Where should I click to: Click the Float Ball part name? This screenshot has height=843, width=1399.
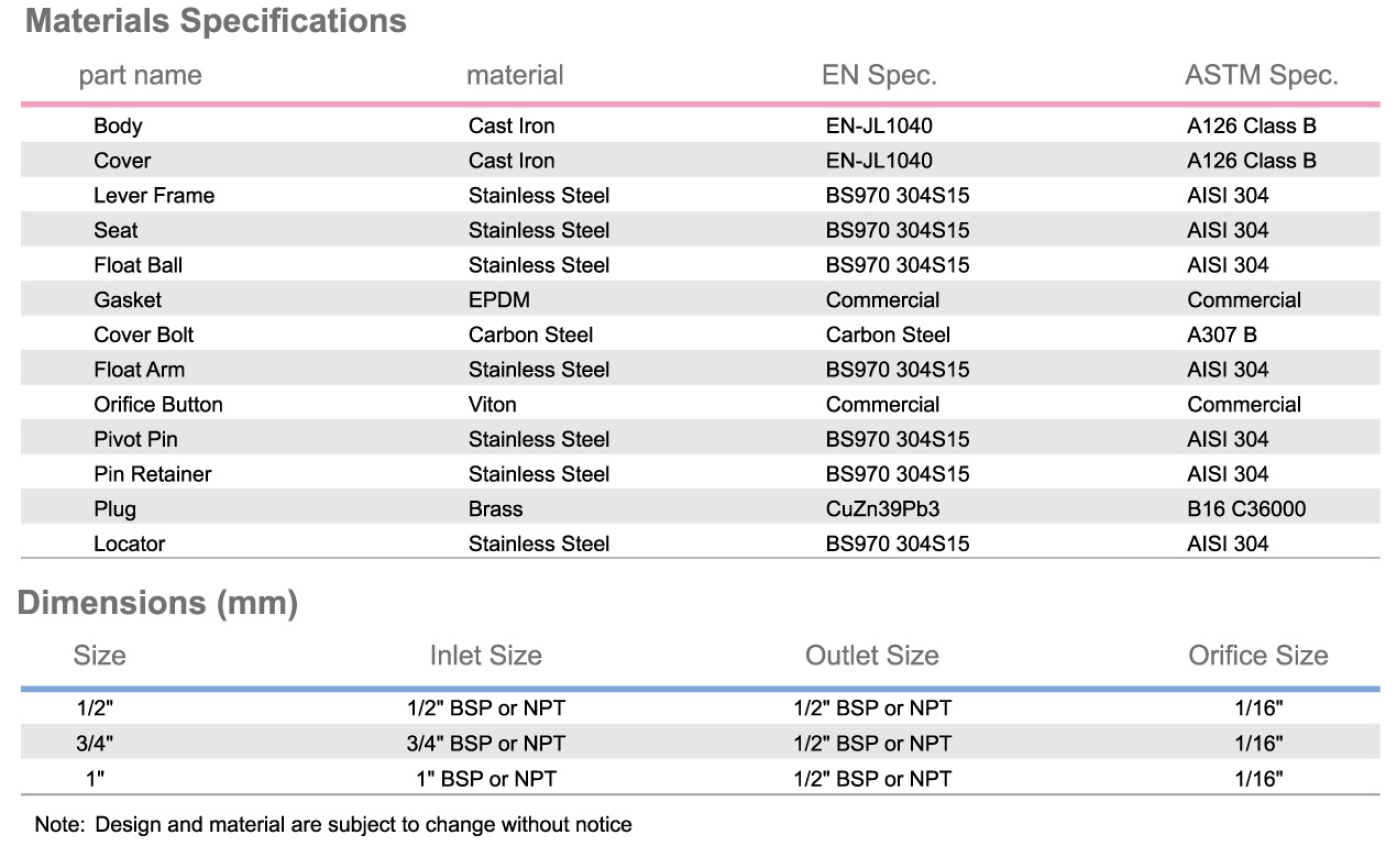pos(138,265)
